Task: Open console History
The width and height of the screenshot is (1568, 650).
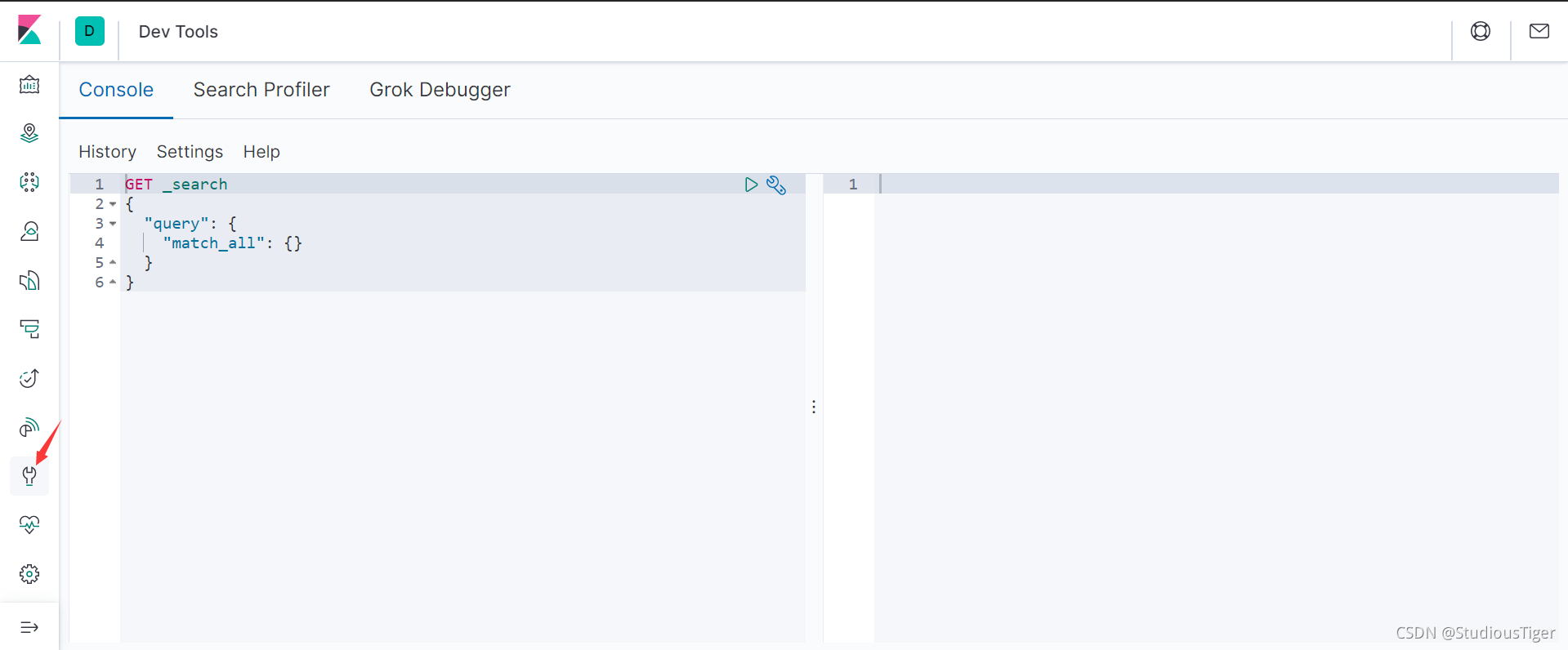Action: [x=107, y=152]
